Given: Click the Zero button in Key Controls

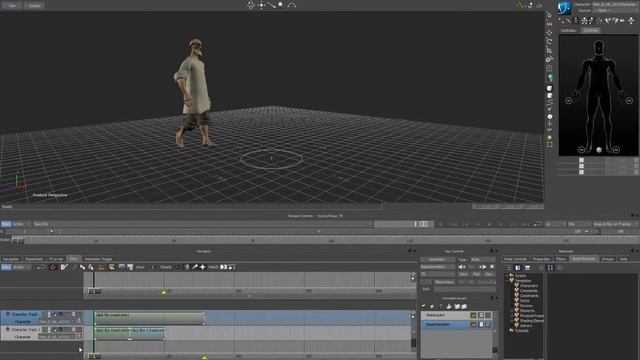Looking at the screenshot, I should pyautogui.click(x=463, y=274).
